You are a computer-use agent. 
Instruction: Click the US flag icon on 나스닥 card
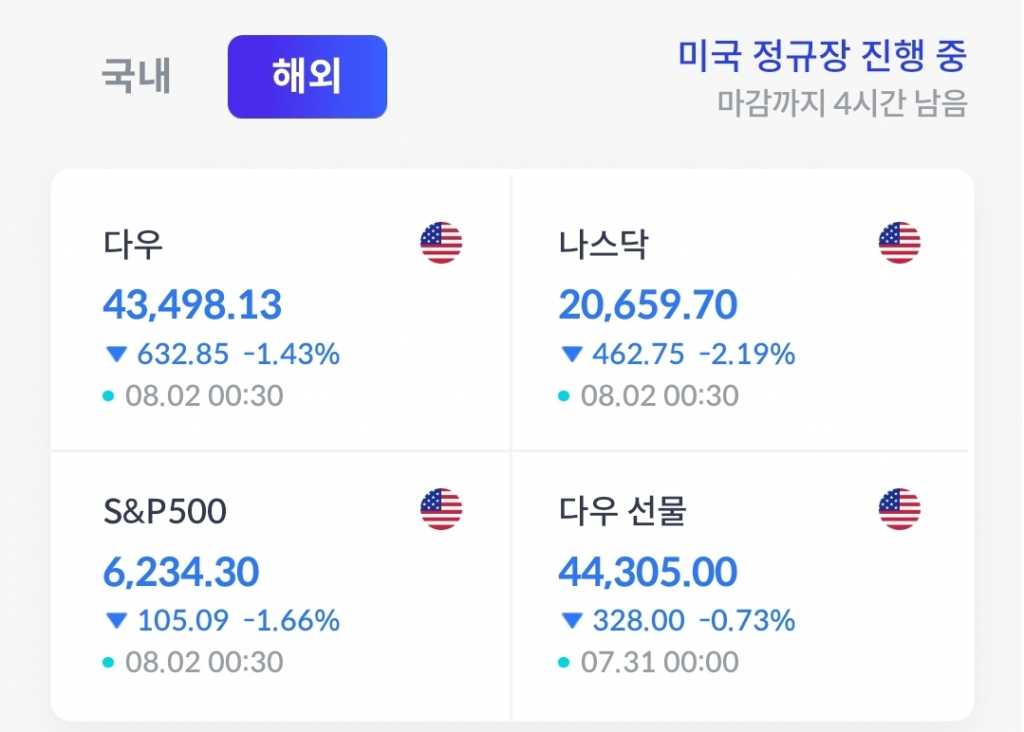899,243
